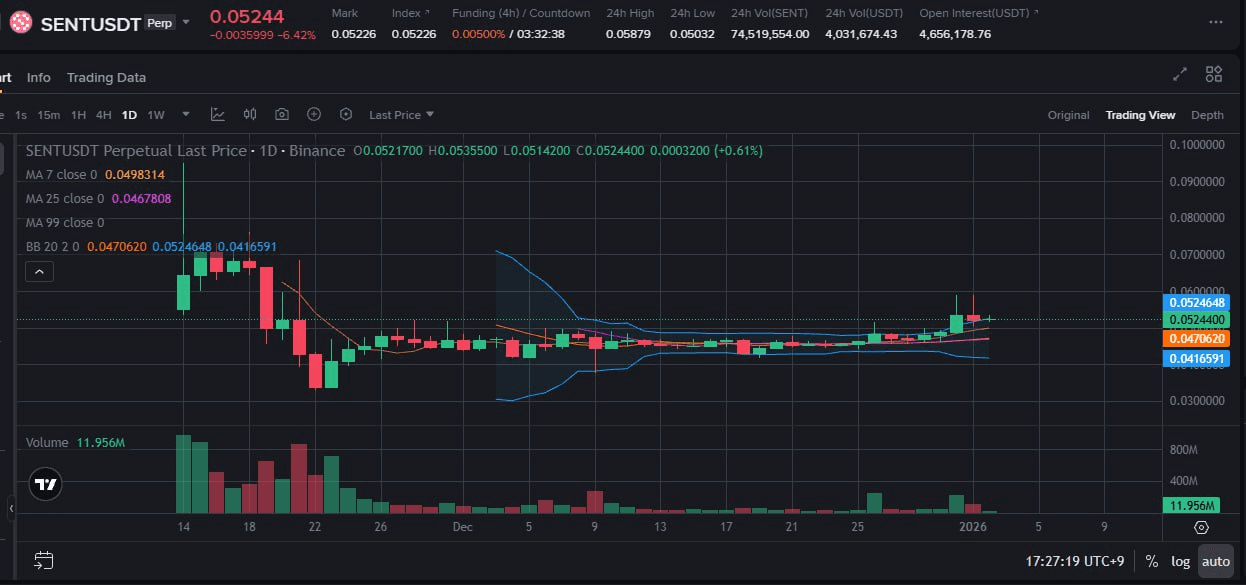Image resolution: width=1246 pixels, height=585 pixels.
Task: Click the TradingView logo watermark
Action: pos(45,484)
